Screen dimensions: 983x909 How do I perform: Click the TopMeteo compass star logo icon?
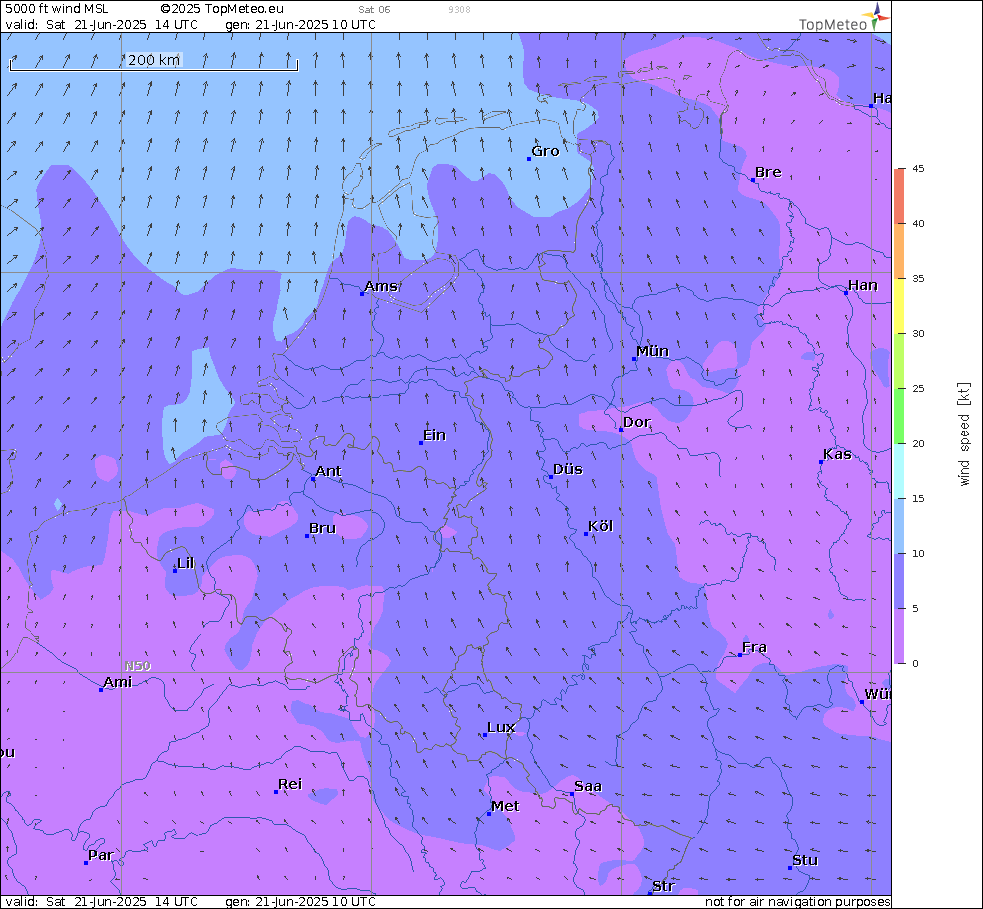pyautogui.click(x=876, y=16)
